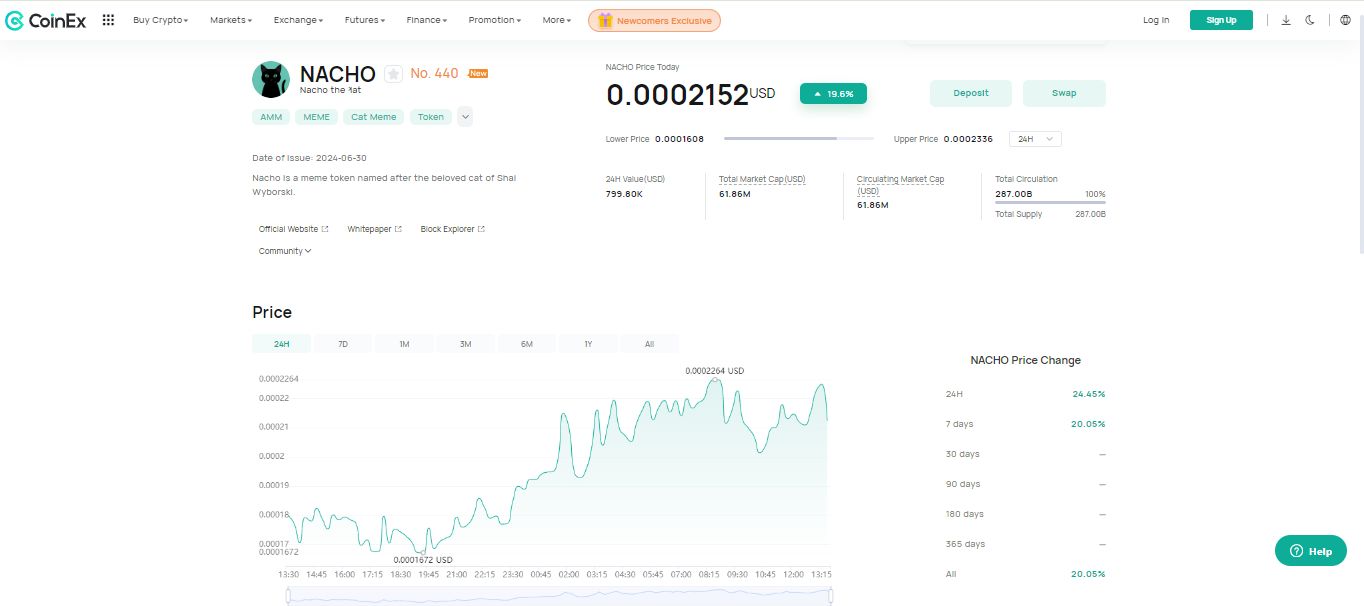Select the 24H chart tab
The width and height of the screenshot is (1364, 606).
tap(282, 344)
